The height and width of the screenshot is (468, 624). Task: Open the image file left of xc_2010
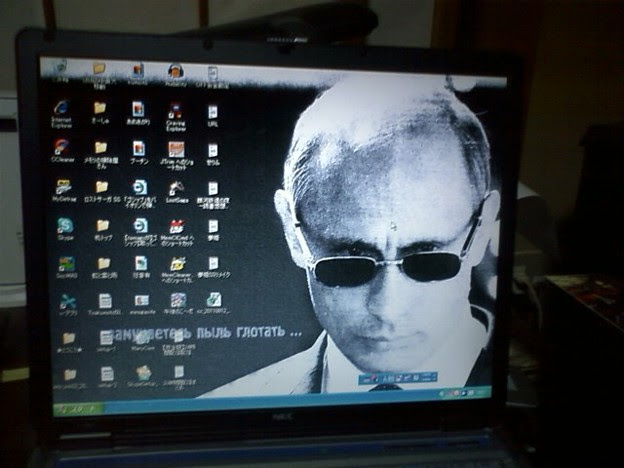point(179,304)
